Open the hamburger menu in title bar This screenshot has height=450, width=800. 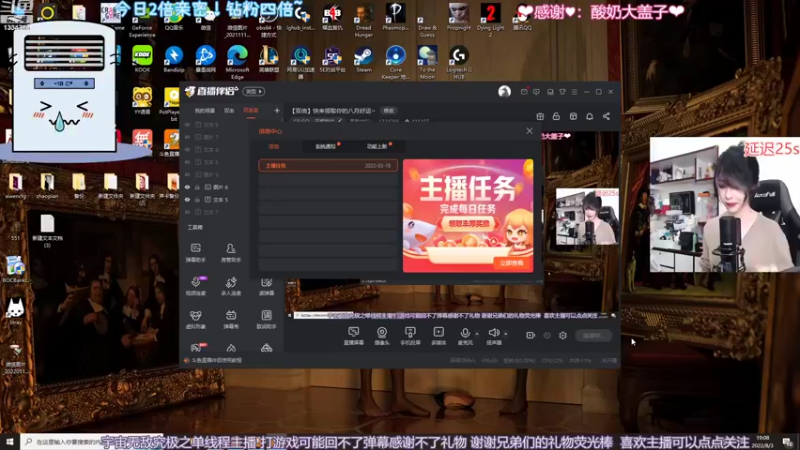[x=574, y=92]
